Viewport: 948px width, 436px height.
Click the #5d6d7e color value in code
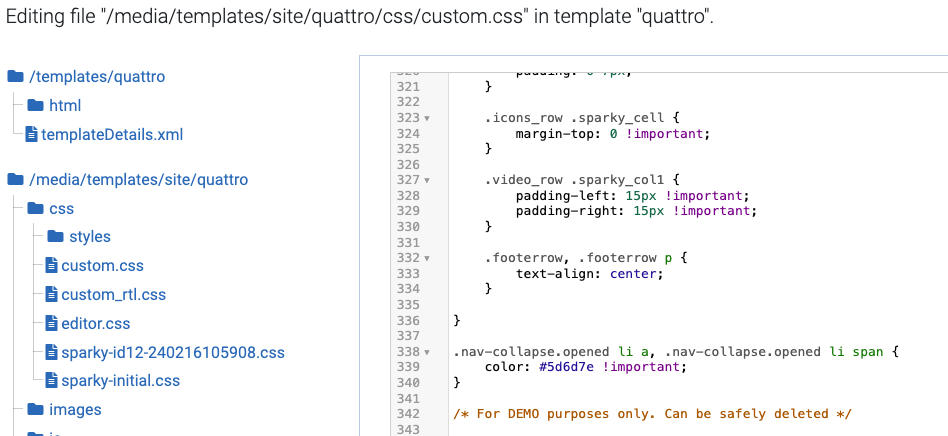click(x=567, y=367)
